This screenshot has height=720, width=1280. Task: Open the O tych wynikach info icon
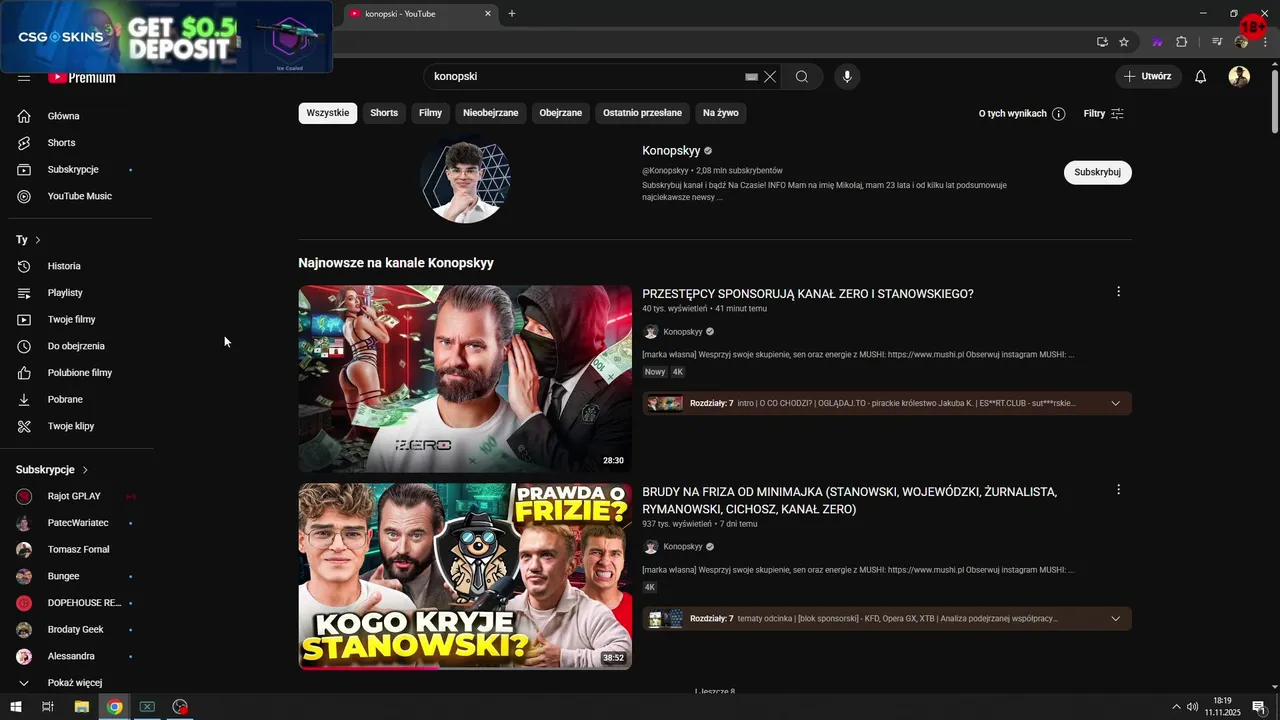click(1059, 114)
